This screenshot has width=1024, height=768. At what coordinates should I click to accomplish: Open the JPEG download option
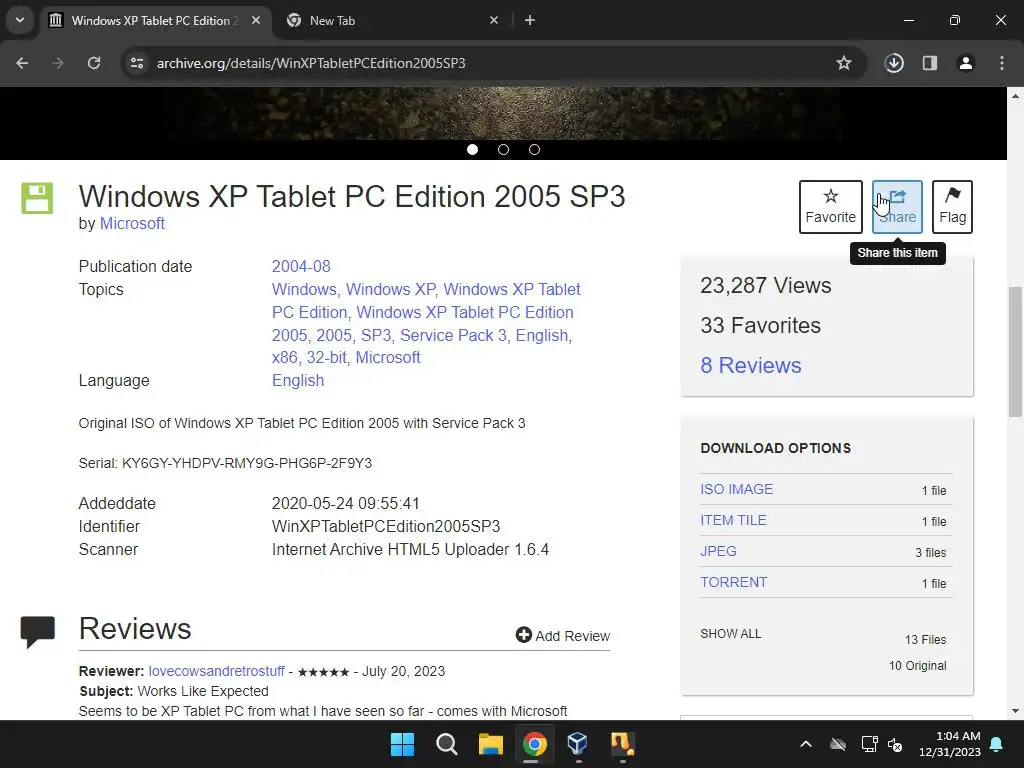point(718,551)
